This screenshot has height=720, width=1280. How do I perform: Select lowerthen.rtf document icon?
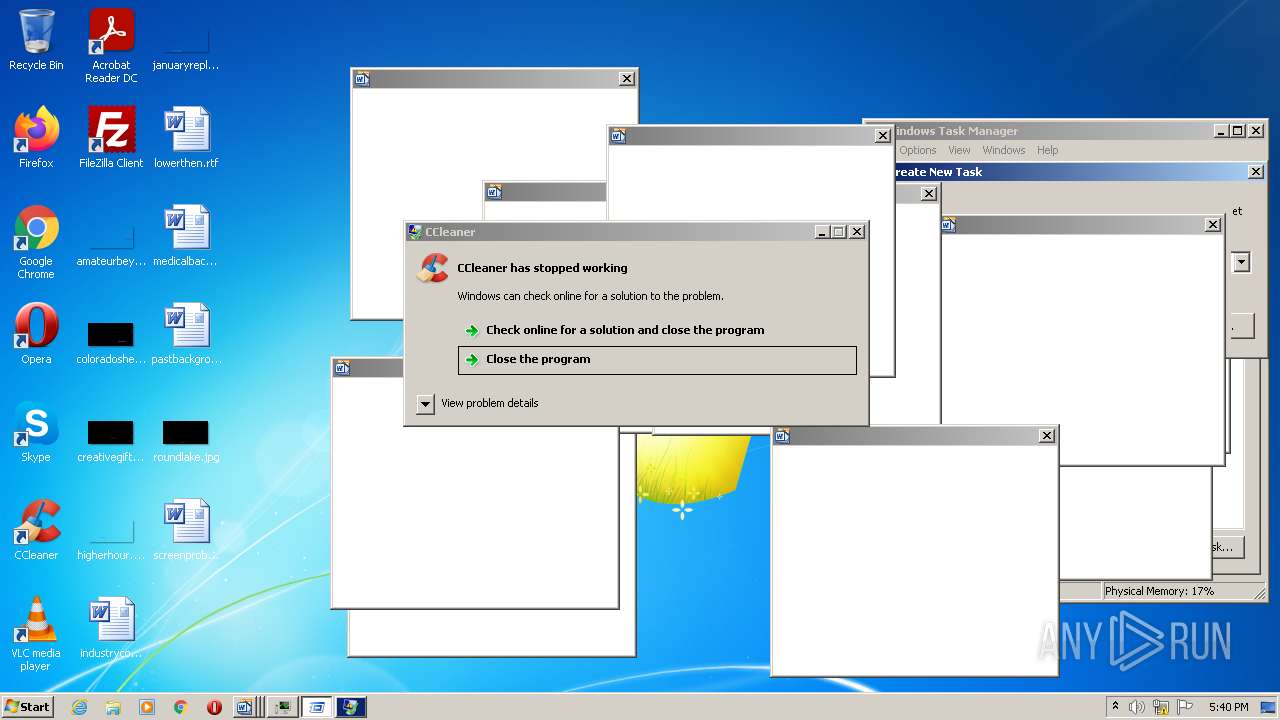coord(186,138)
